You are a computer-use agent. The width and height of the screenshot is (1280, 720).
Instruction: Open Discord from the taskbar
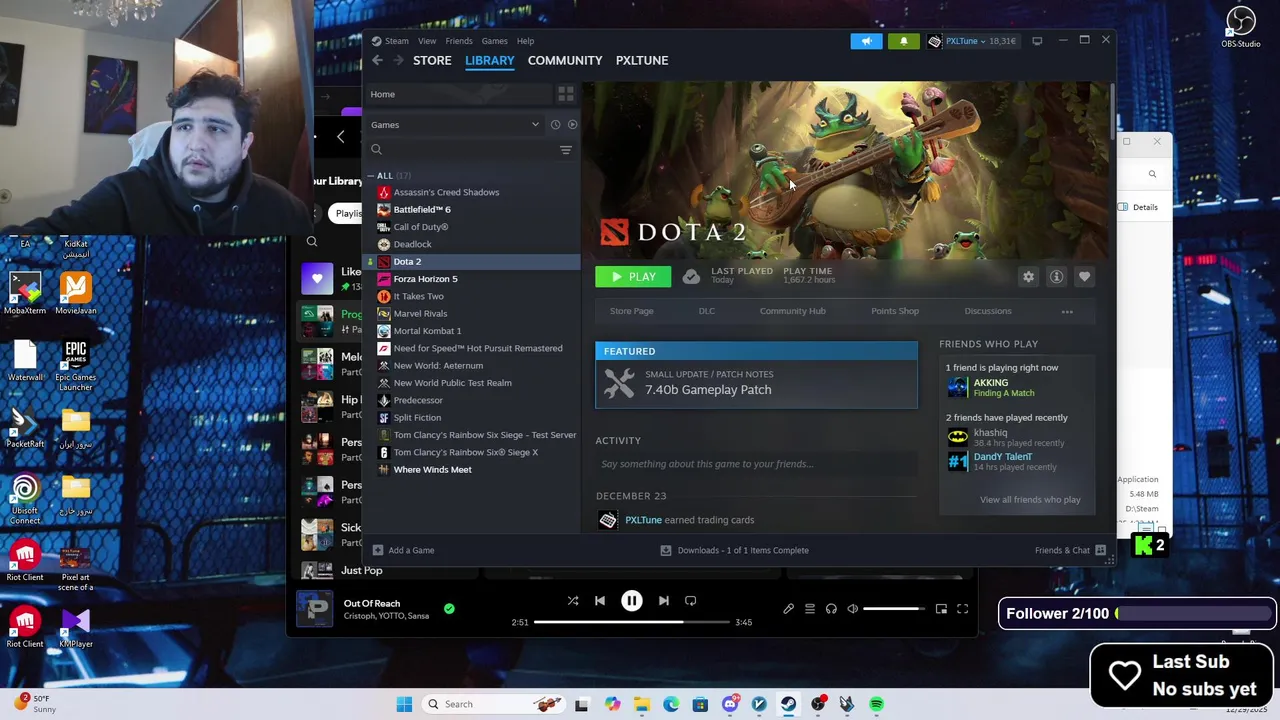coord(730,704)
